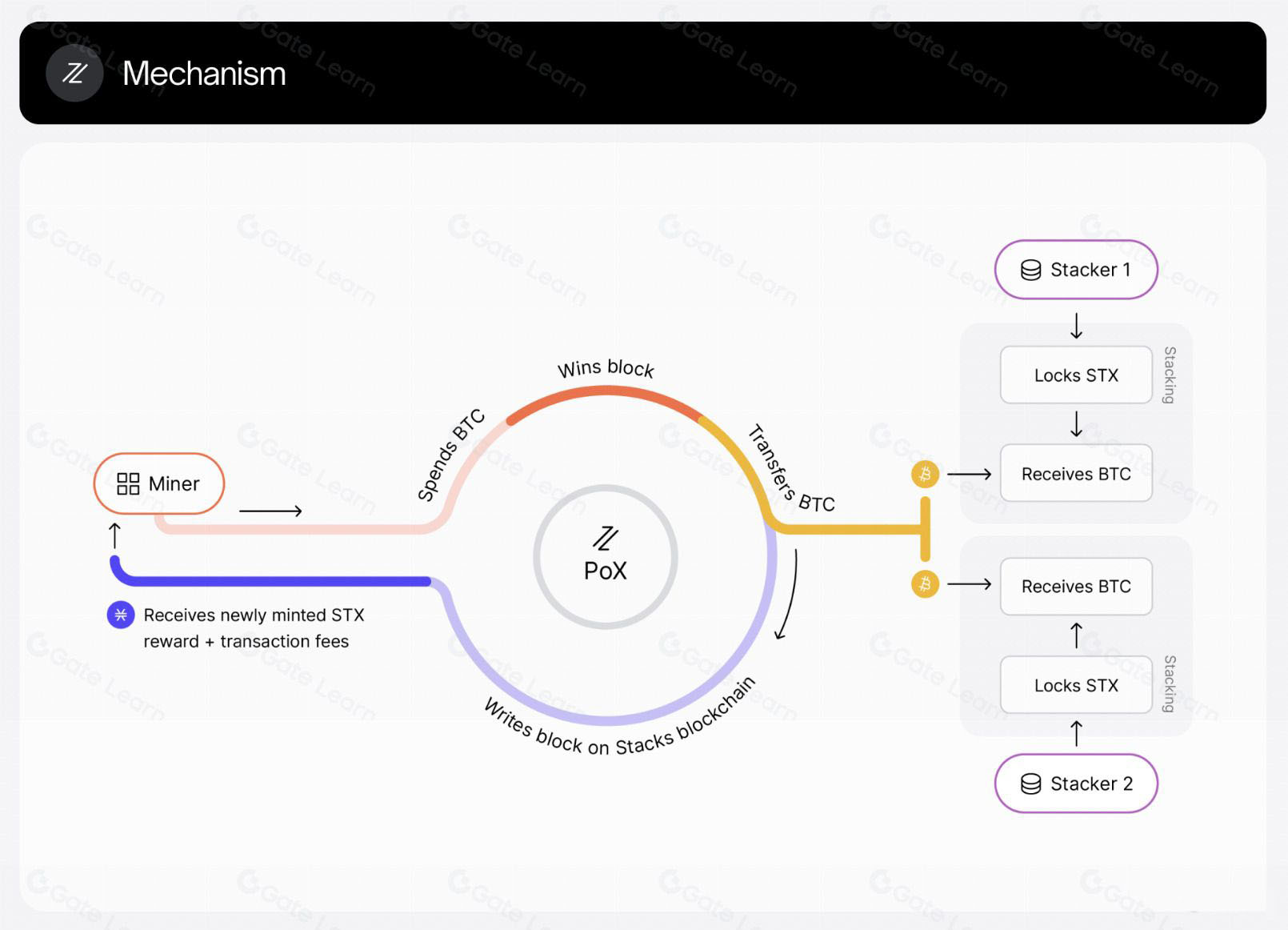Click the Stacks logo above PoX text
Image resolution: width=1288 pixels, height=930 pixels.
(606, 539)
